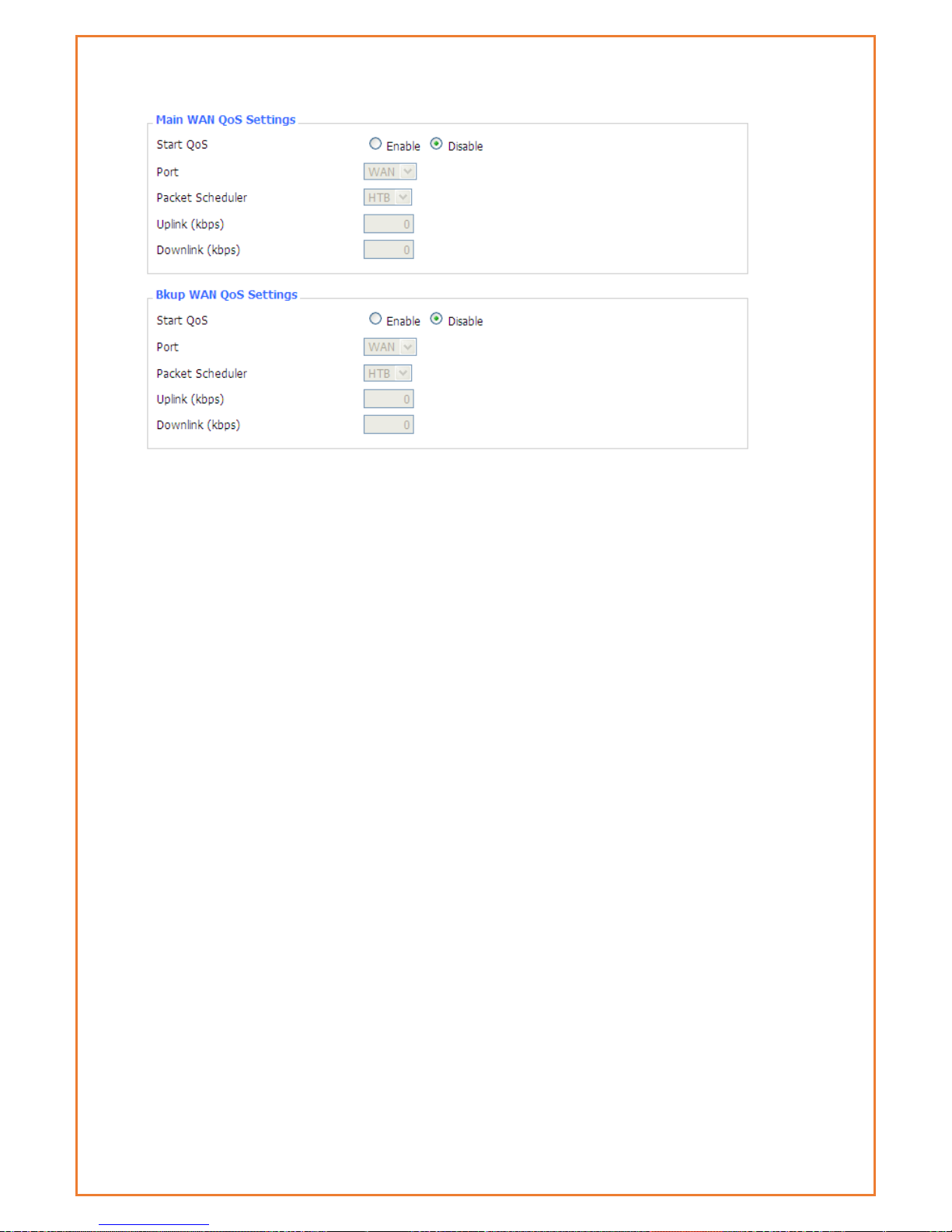952x1232 pixels.
Task: Open Packet Scheduler dropdown in Main WAN QoS
Action: (388, 197)
